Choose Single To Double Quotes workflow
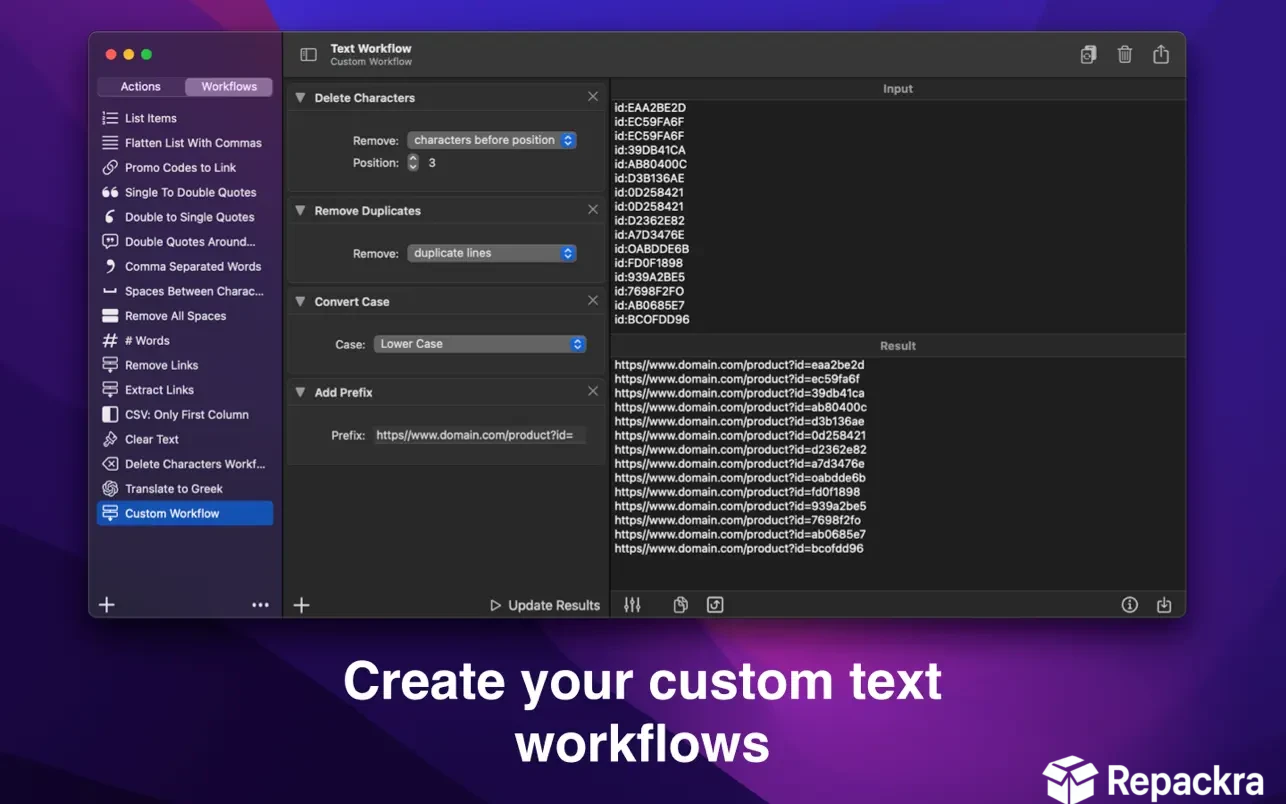 [x=185, y=192]
